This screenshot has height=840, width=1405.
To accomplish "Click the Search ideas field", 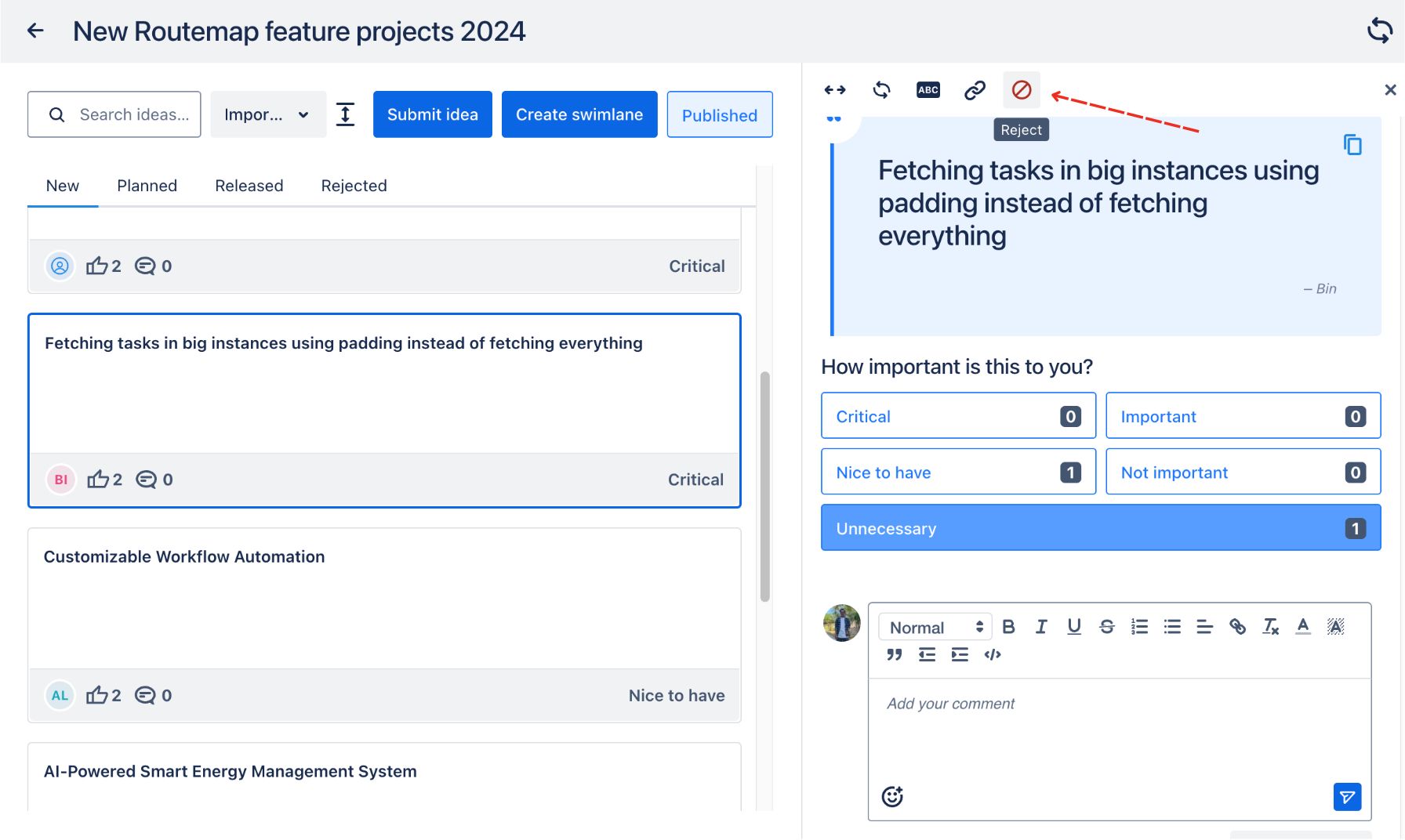I will click(x=114, y=114).
